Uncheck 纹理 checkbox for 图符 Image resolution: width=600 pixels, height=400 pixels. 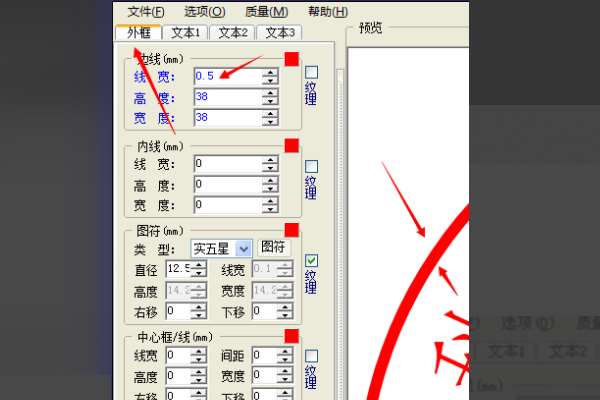[x=311, y=260]
